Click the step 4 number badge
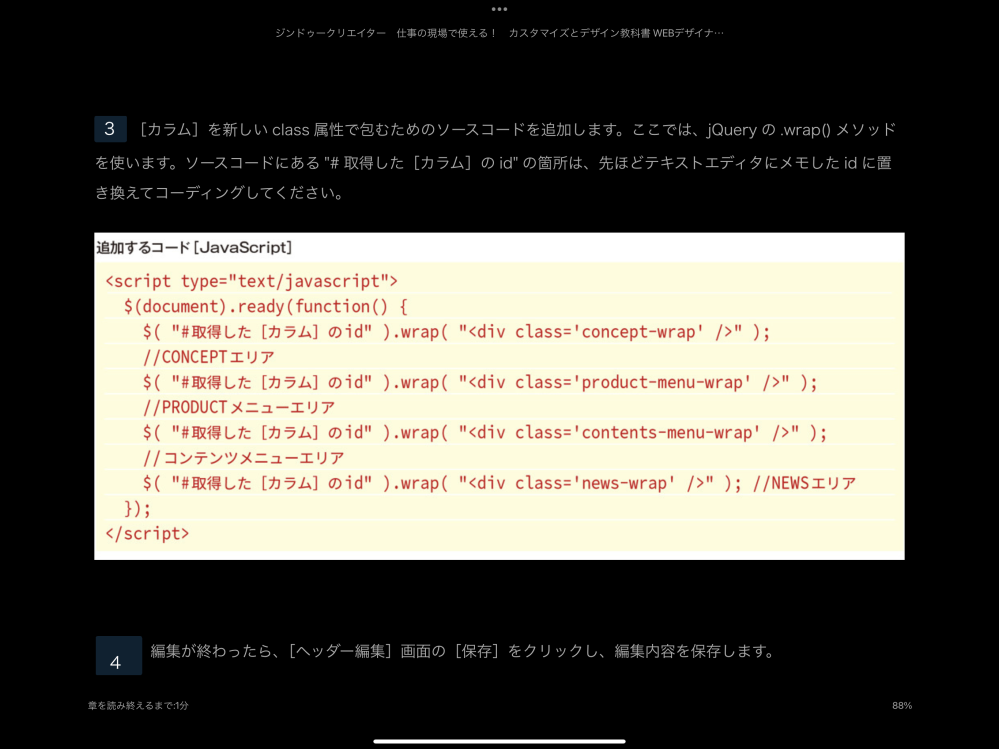Image resolution: width=999 pixels, height=749 pixels. point(117,657)
